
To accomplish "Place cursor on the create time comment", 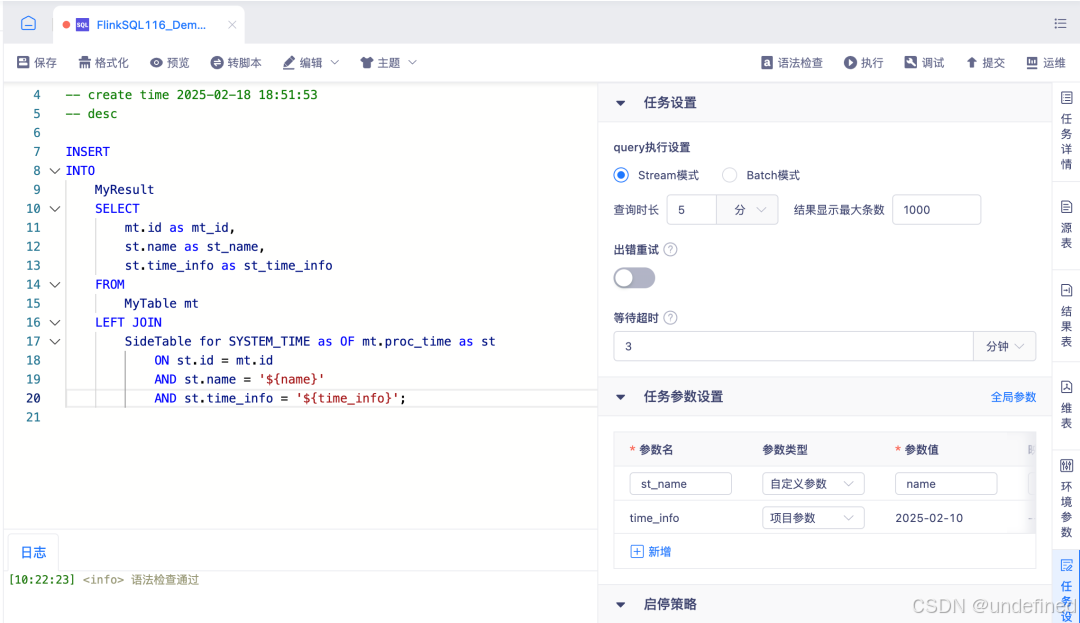I will [191, 95].
